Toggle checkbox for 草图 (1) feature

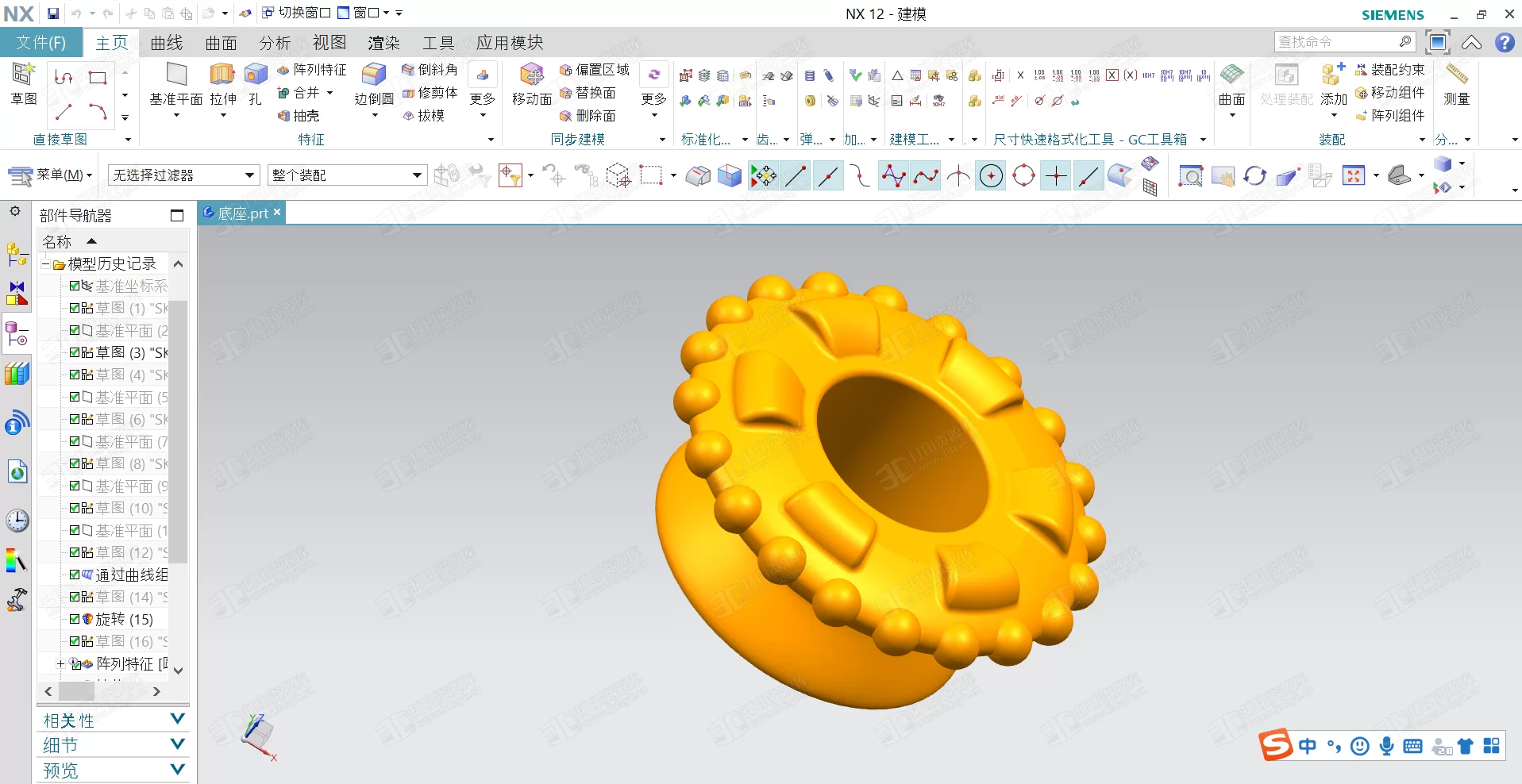(x=75, y=308)
